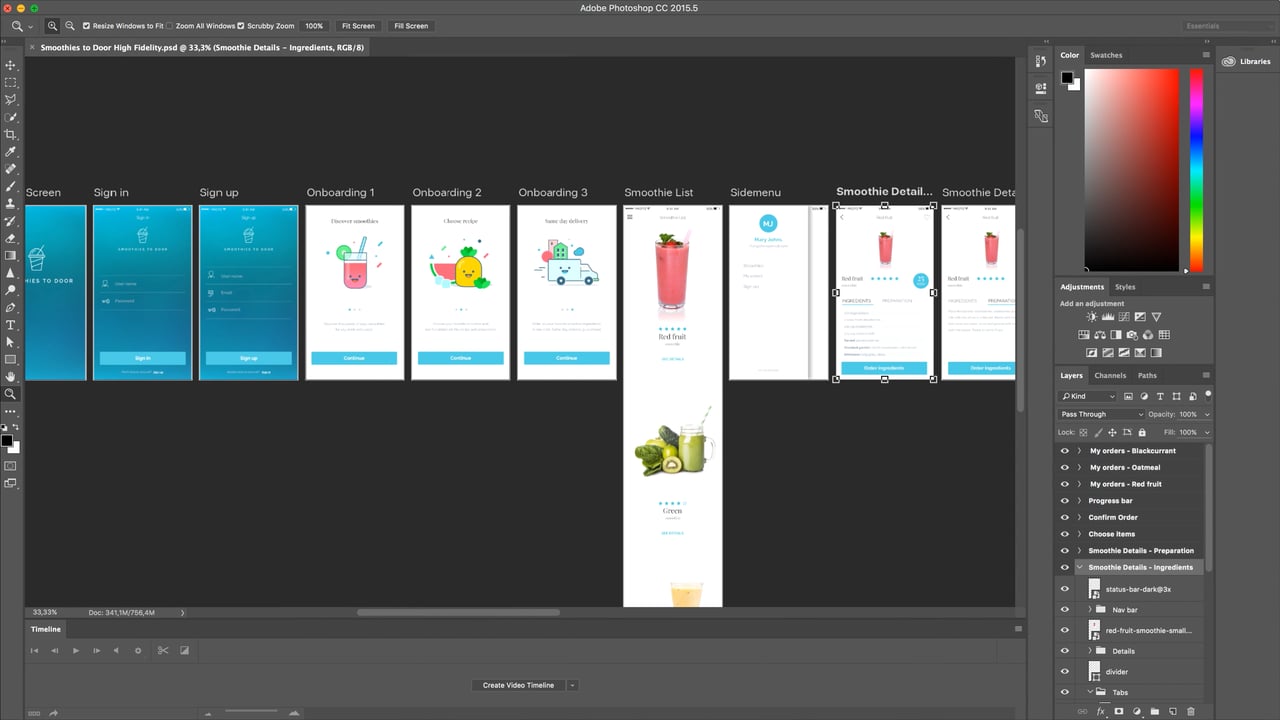
Task: Select the Zoom tool in the toolbox
Action: pyautogui.click(x=11, y=394)
